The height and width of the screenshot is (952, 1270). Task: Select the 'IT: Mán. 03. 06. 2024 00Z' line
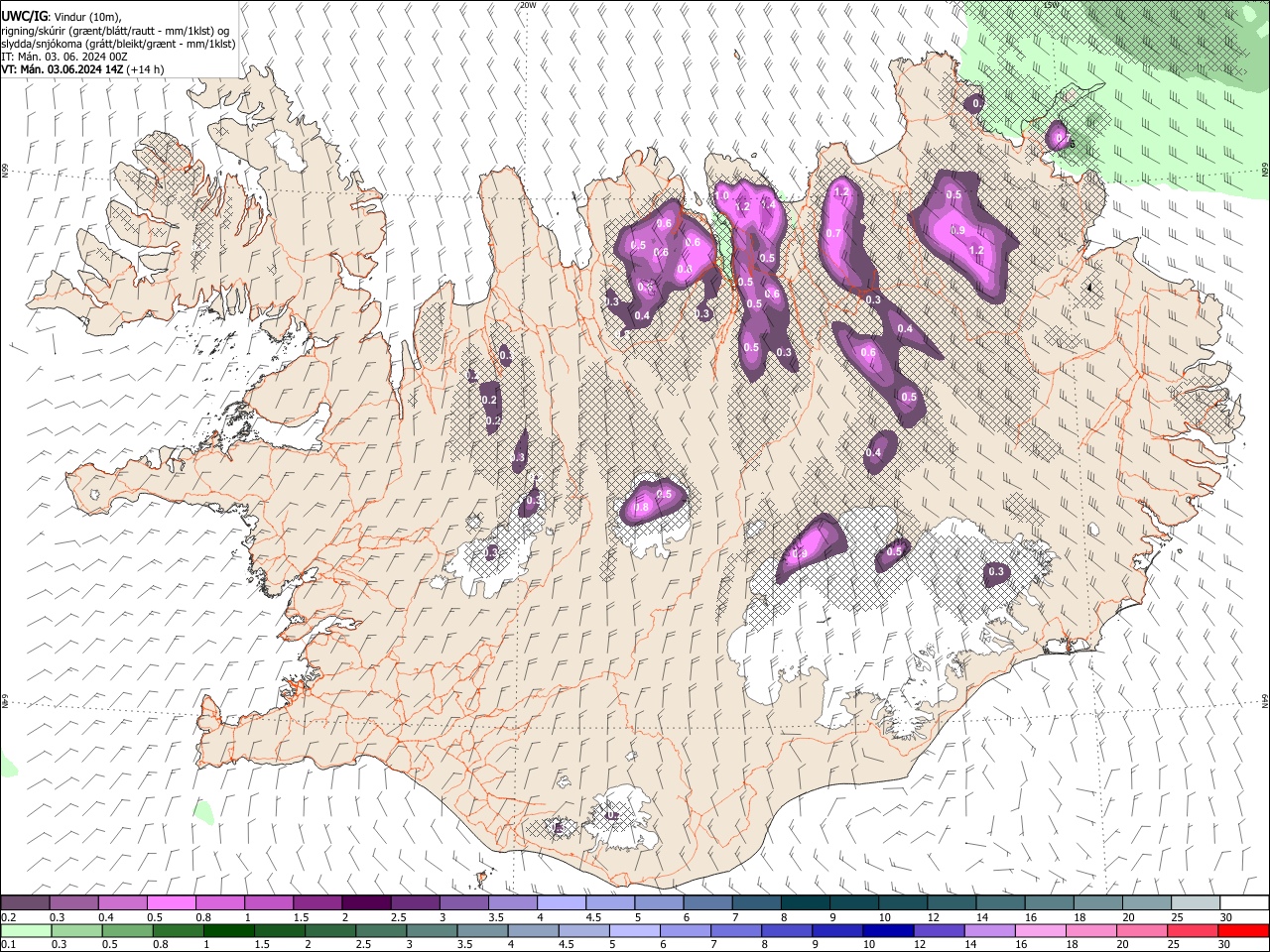click(x=63, y=57)
